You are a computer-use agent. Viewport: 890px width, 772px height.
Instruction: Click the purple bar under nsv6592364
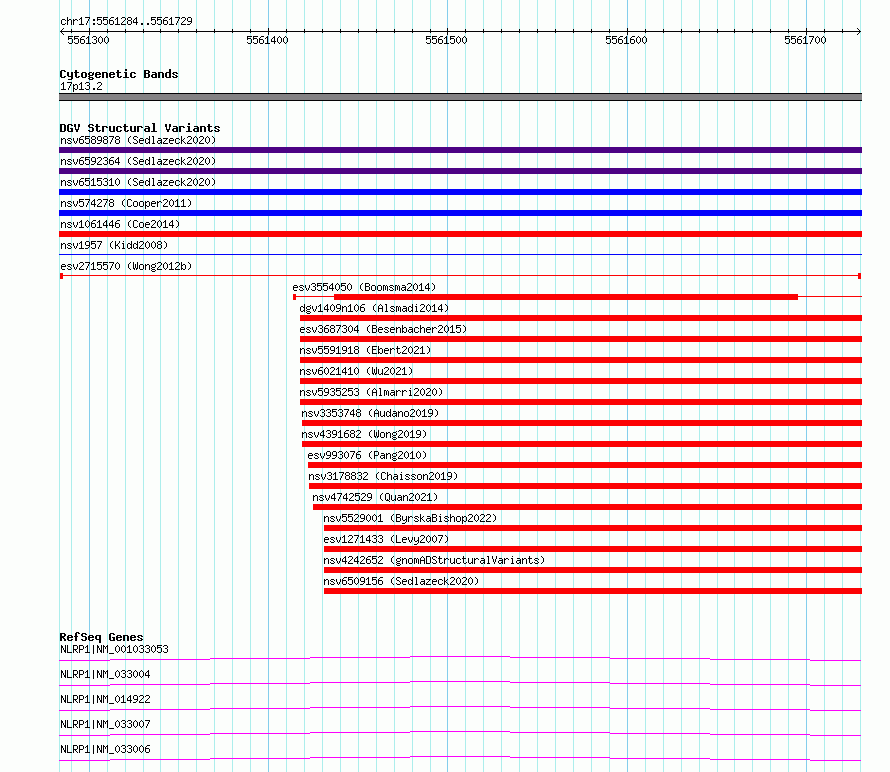pyautogui.click(x=460, y=171)
